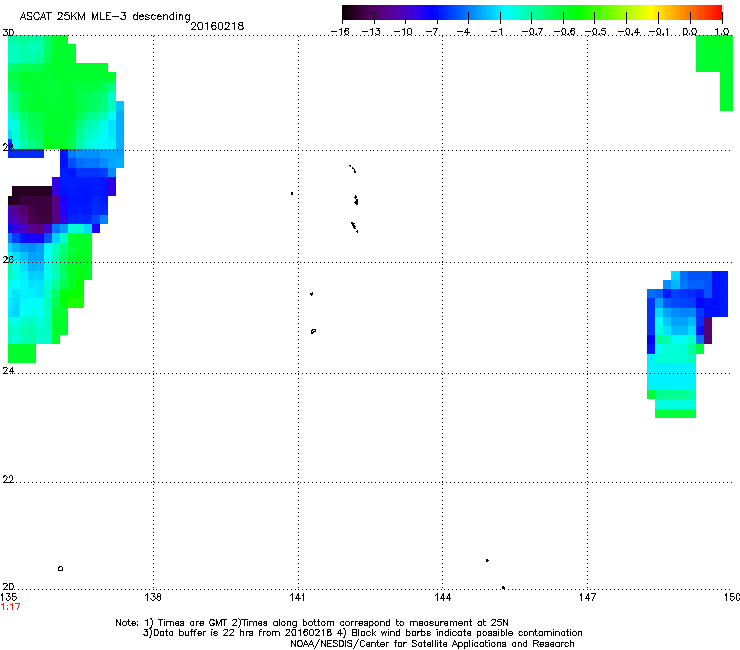Click the colorbar tick label -10
Image resolution: width=740 pixels, height=650 pixels.
(403, 32)
